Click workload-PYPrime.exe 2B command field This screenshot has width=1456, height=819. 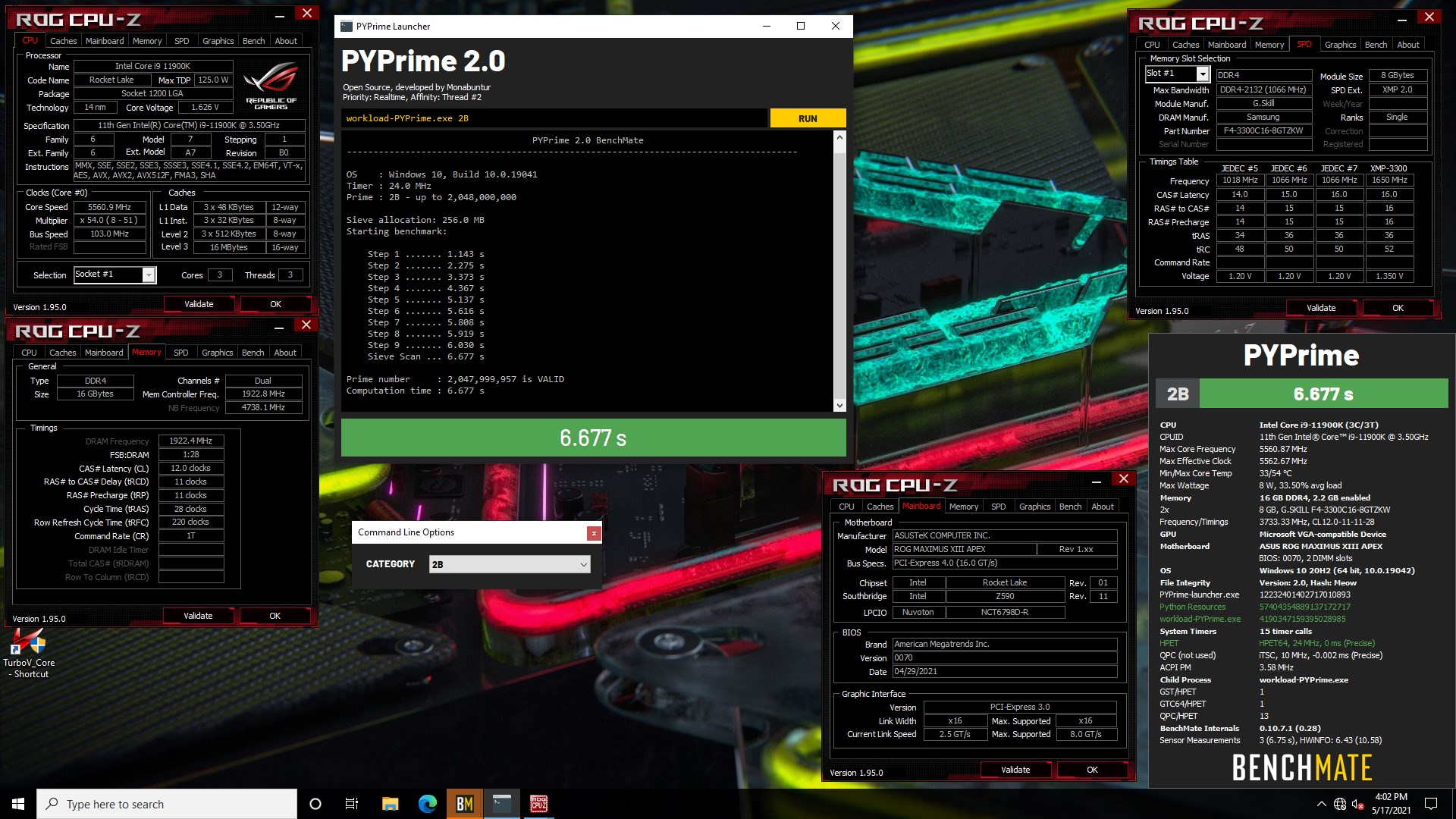(554, 118)
